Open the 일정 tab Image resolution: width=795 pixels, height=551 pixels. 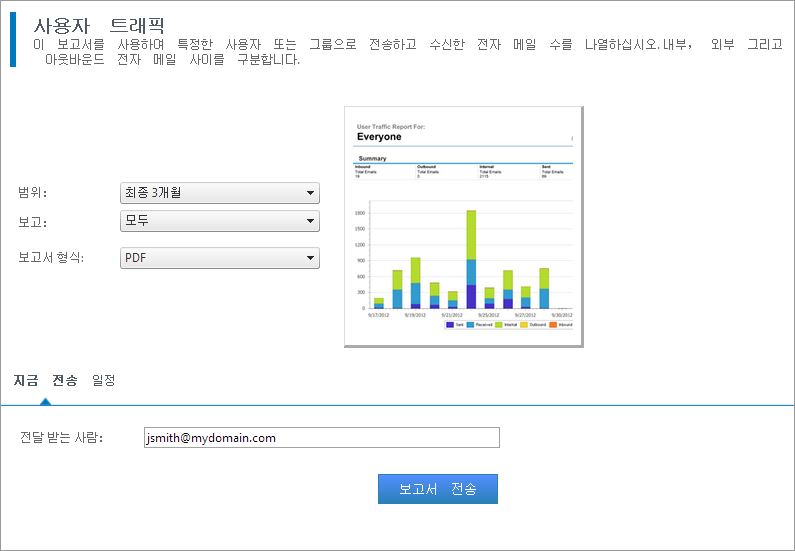[103, 380]
